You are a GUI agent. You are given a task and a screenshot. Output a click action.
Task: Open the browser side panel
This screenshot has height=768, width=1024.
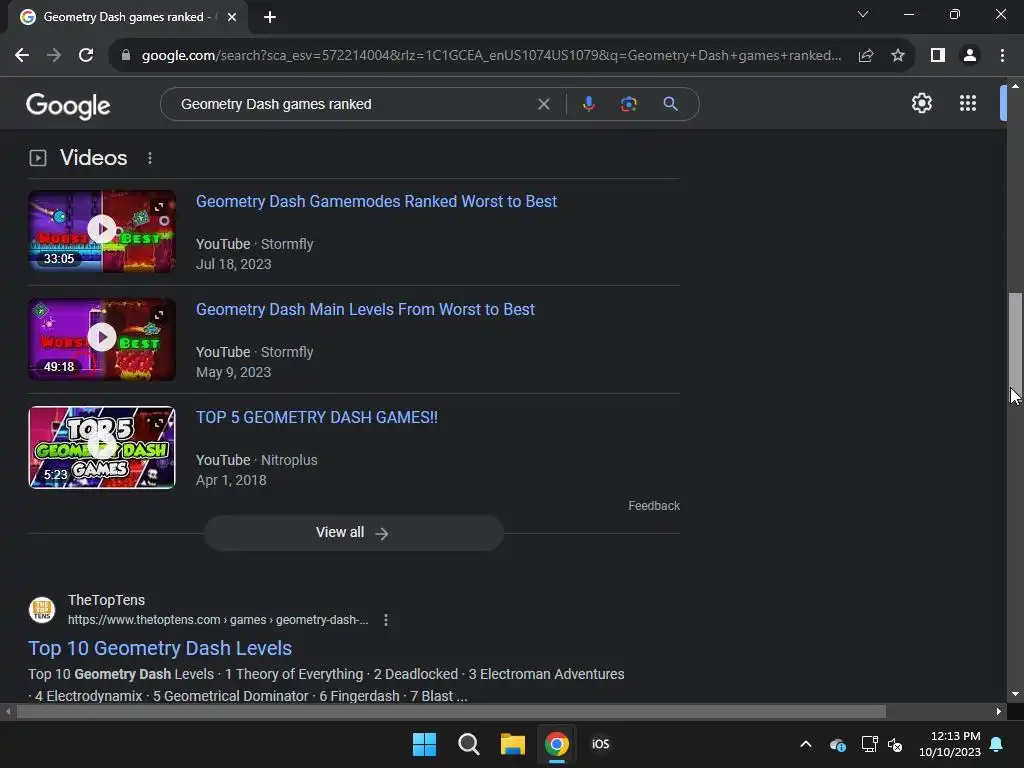tap(938, 56)
